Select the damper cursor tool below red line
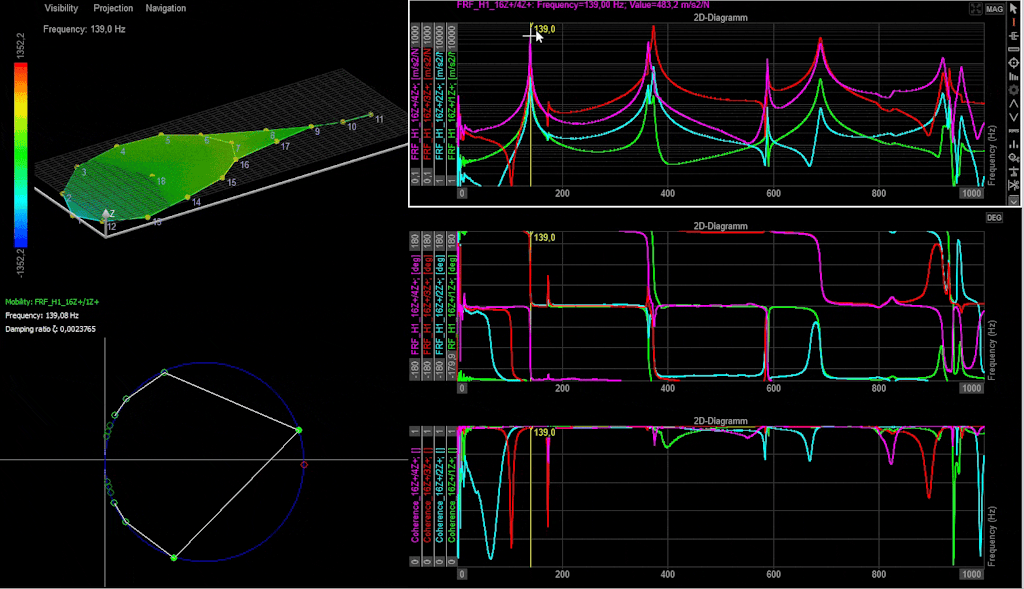The height and width of the screenshot is (589, 1024). [x=1014, y=36]
